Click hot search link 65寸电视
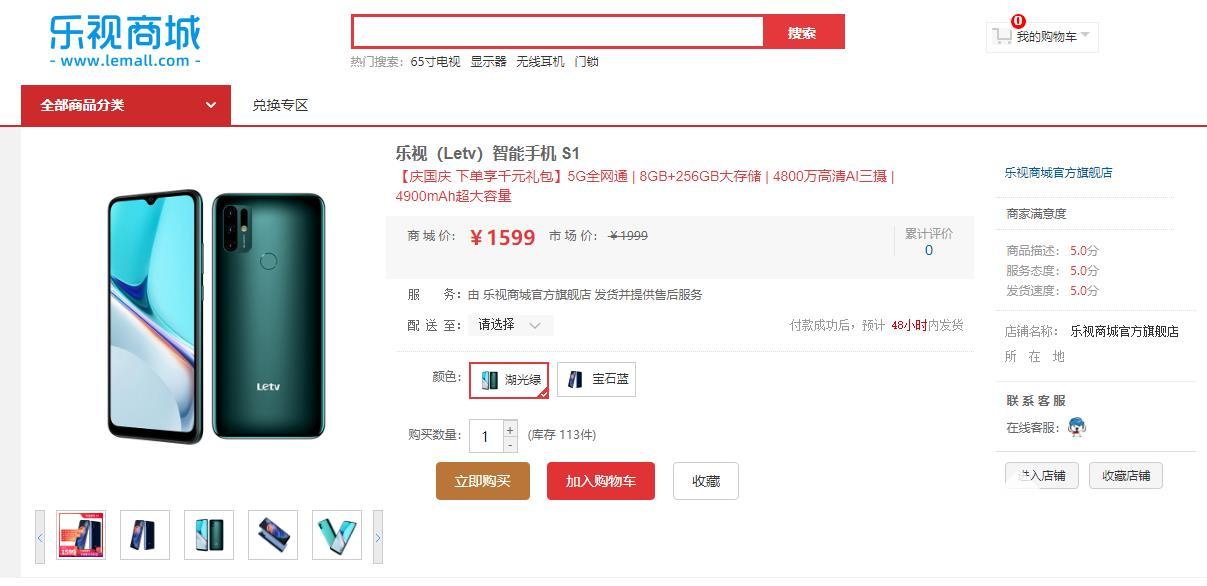The height and width of the screenshot is (586, 1207). coord(435,62)
